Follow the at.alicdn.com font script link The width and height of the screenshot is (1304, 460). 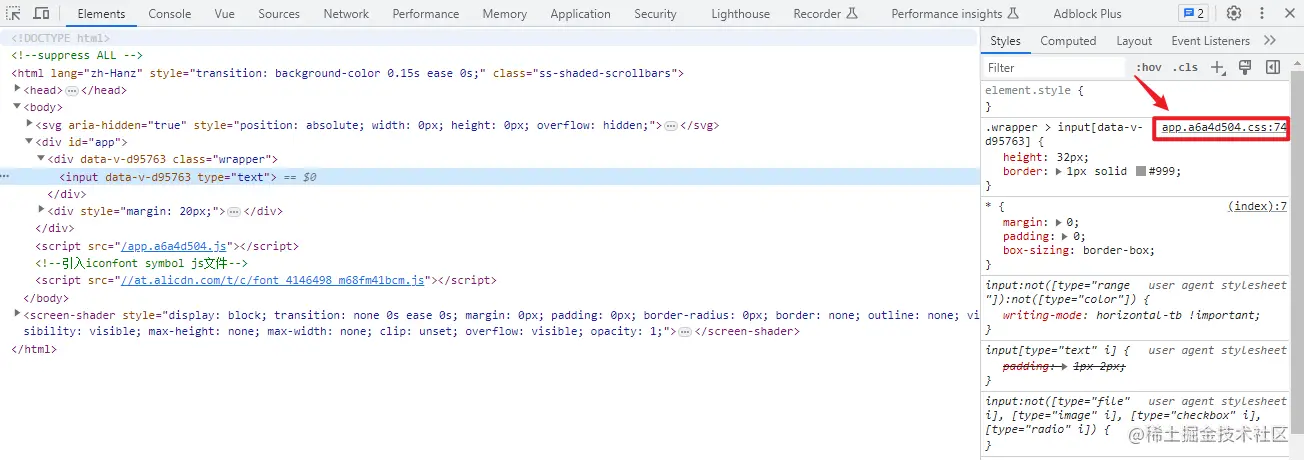click(x=272, y=281)
